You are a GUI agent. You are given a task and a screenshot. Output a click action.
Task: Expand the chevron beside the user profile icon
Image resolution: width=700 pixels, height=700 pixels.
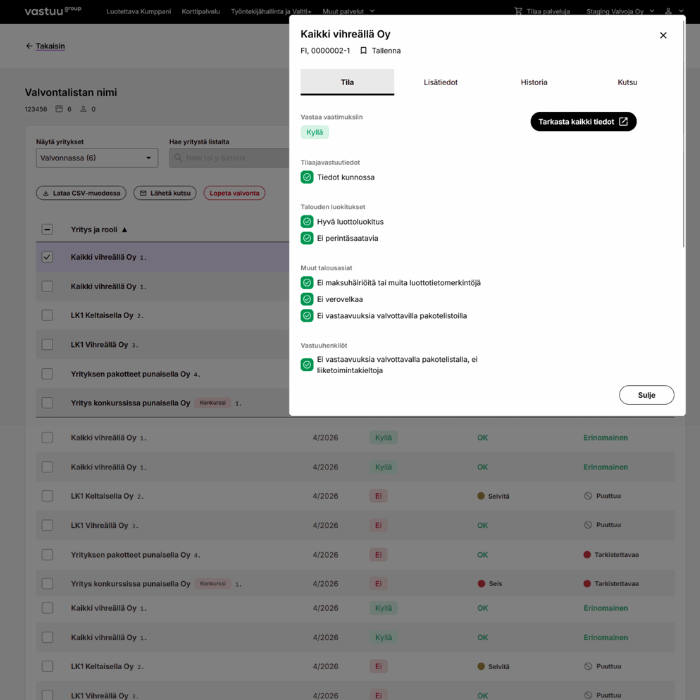681,11
